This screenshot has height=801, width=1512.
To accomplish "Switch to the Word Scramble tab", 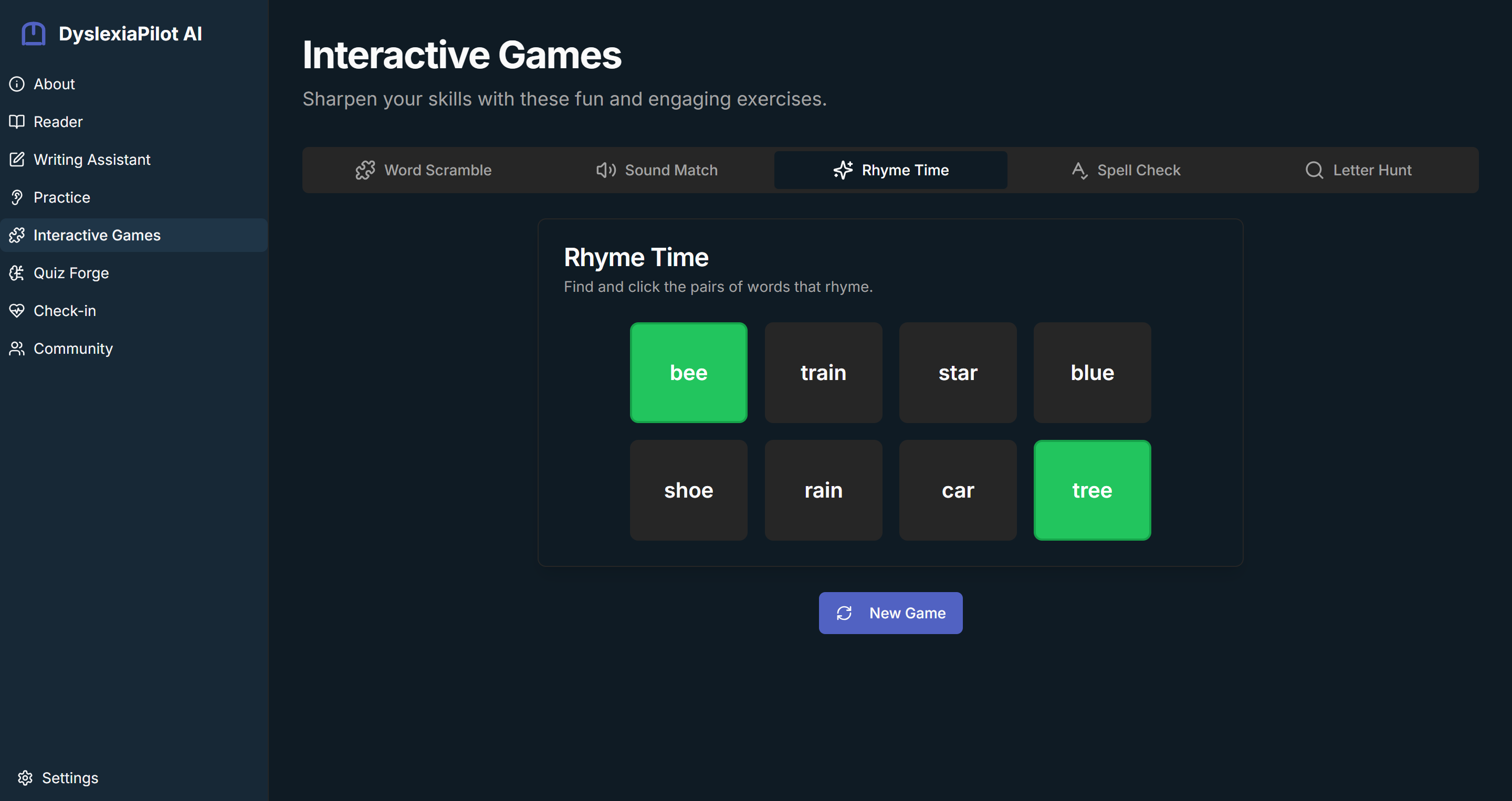I will pyautogui.click(x=423, y=170).
